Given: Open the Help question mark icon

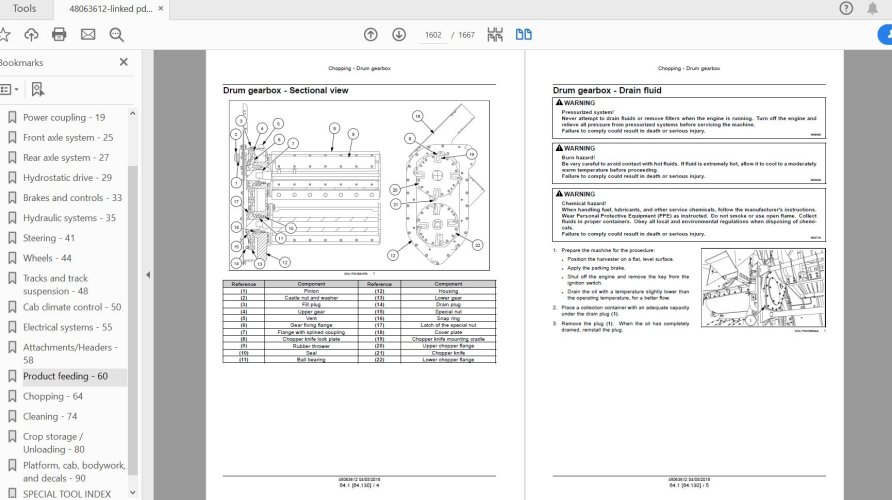Looking at the screenshot, I should point(846,9).
